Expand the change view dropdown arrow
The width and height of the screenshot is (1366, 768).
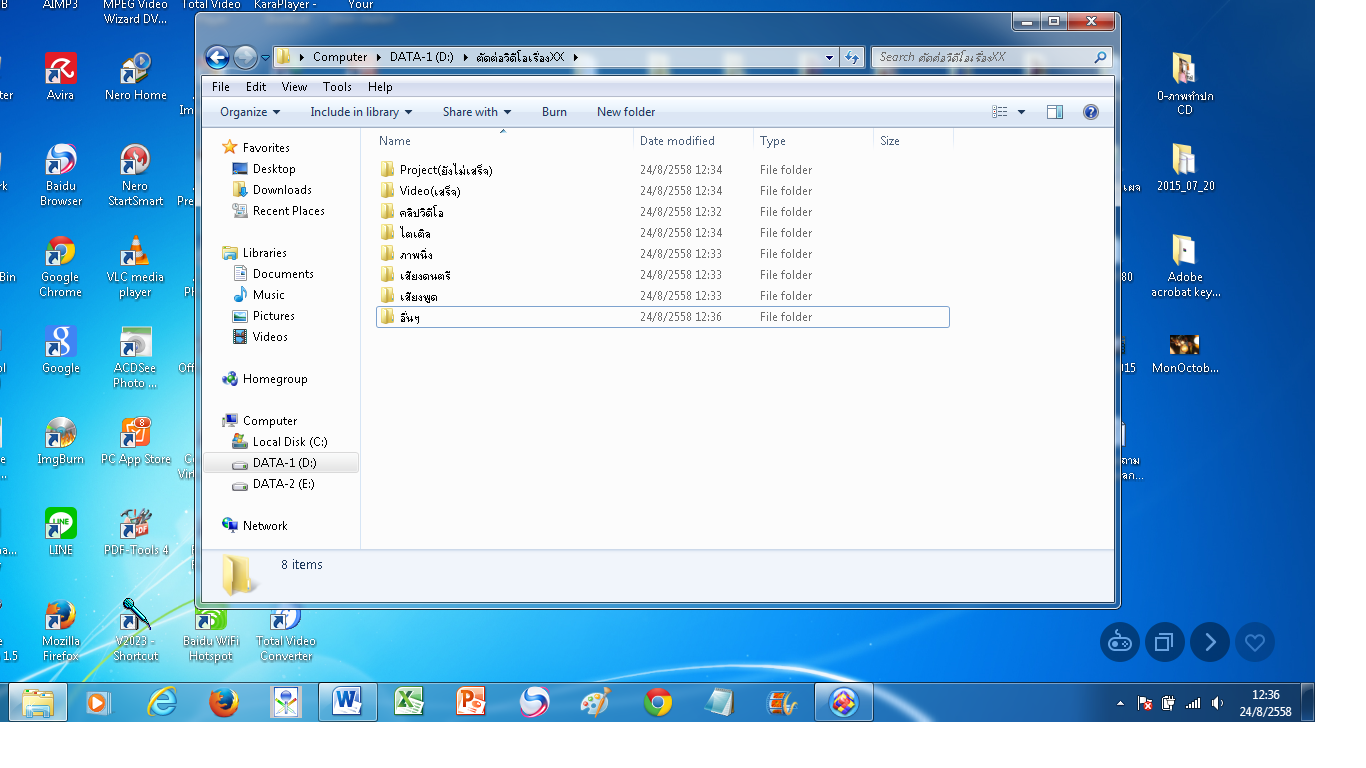(1022, 112)
